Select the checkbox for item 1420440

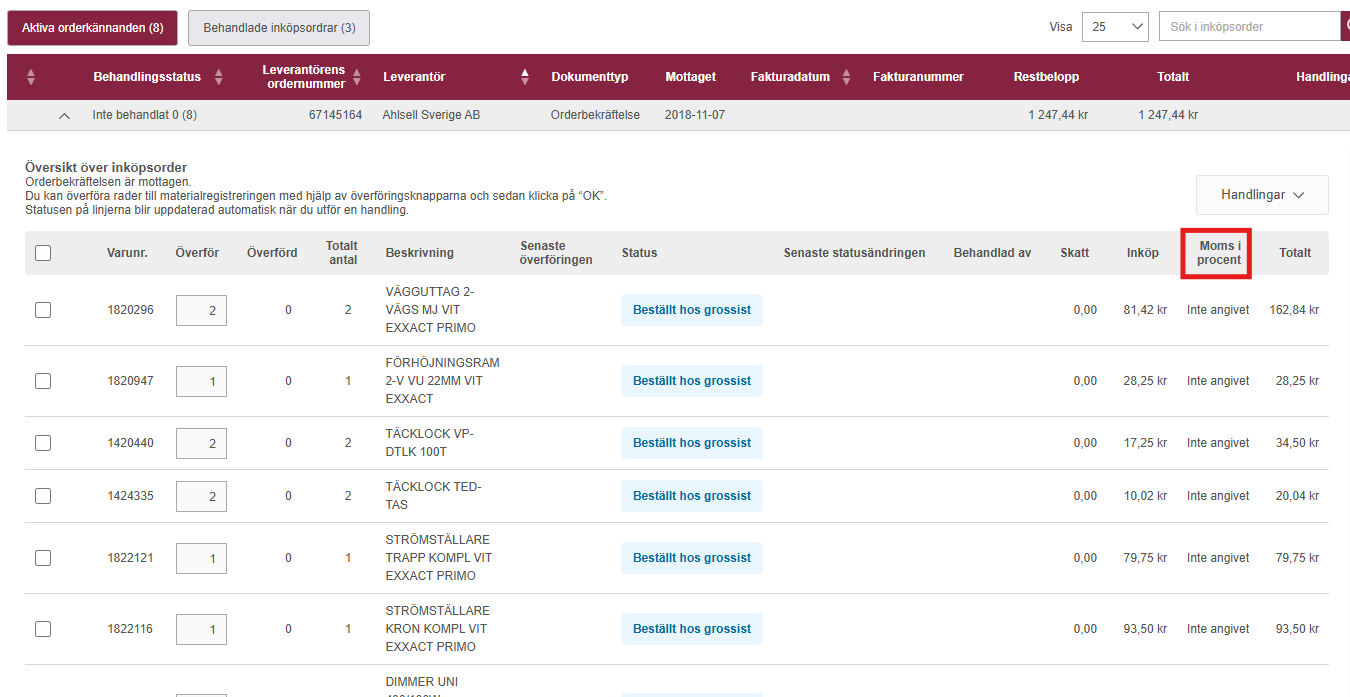point(43,443)
